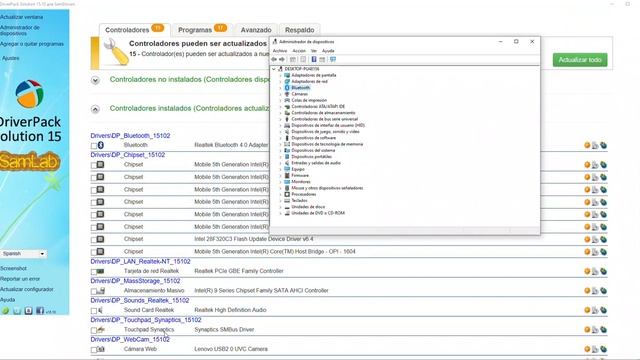Screen dimensions: 640x360
Task: Select Adaptadores de pantalla in Device Manager
Action: pos(314,75)
